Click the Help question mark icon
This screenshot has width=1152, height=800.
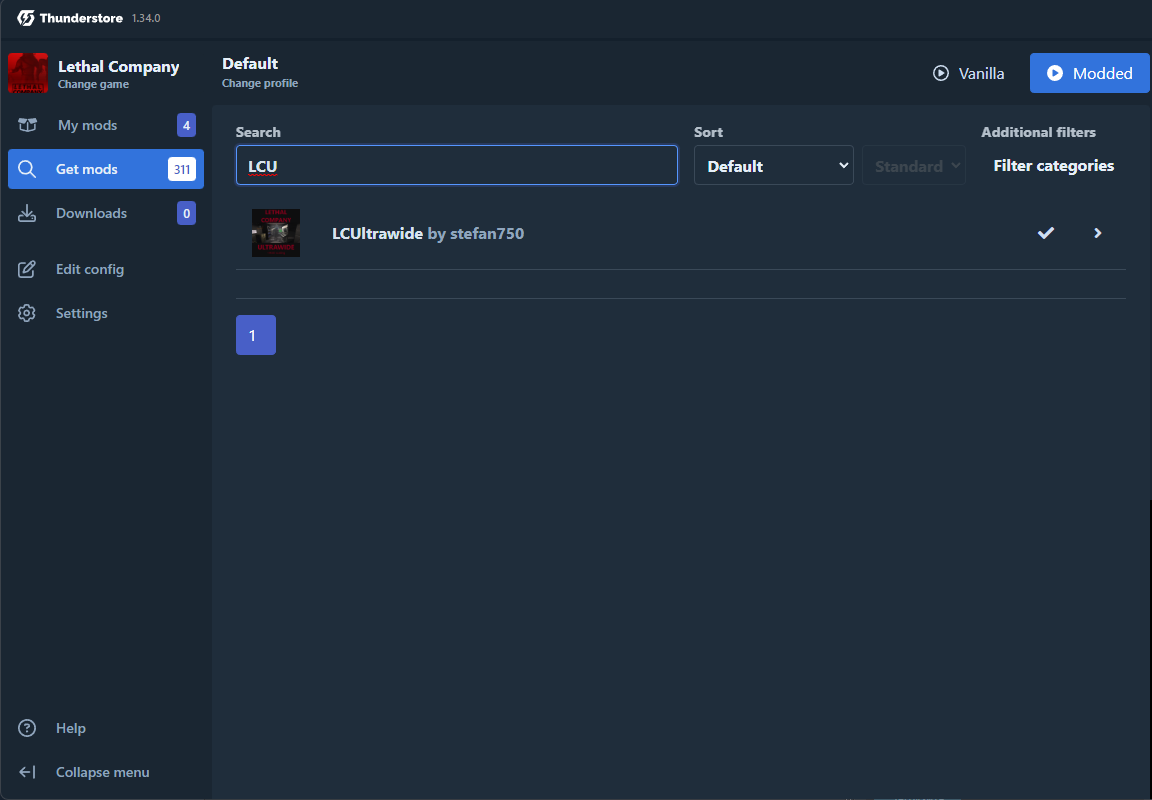[27, 728]
